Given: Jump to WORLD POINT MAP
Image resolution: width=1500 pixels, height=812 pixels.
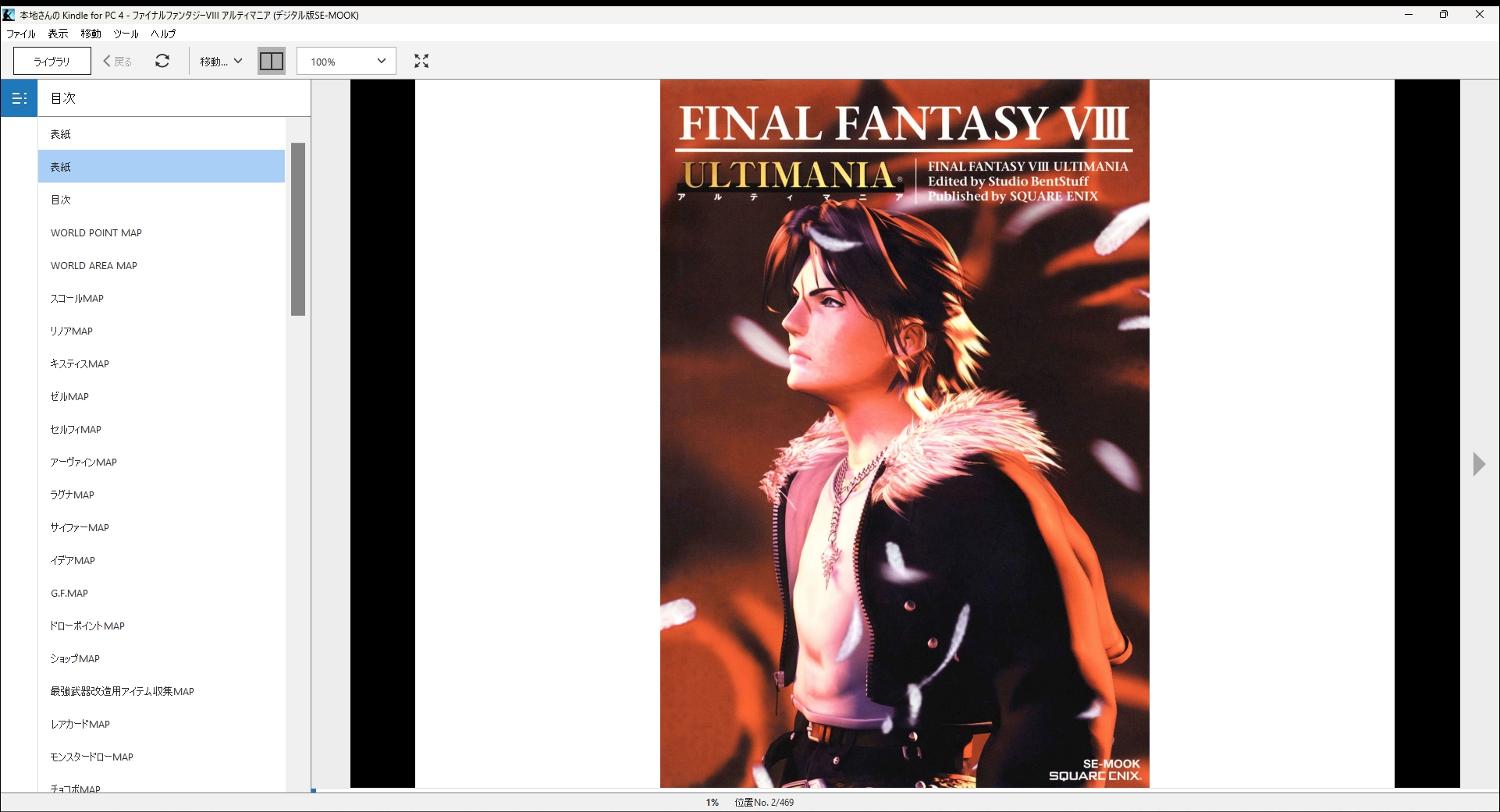Looking at the screenshot, I should (162, 232).
